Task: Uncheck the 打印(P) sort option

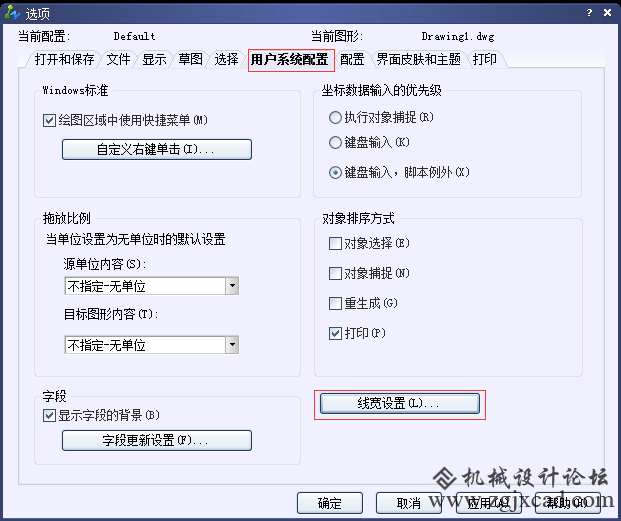Action: click(335, 333)
